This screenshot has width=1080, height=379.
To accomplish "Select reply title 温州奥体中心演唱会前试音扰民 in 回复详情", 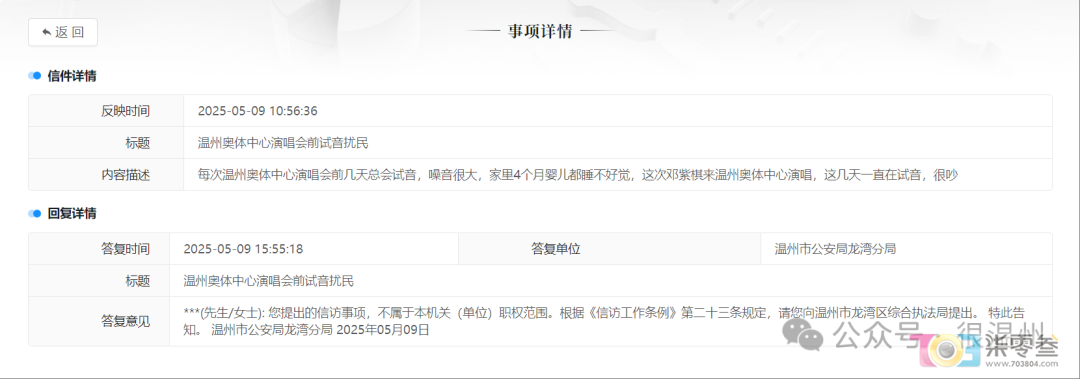I will tap(269, 280).
